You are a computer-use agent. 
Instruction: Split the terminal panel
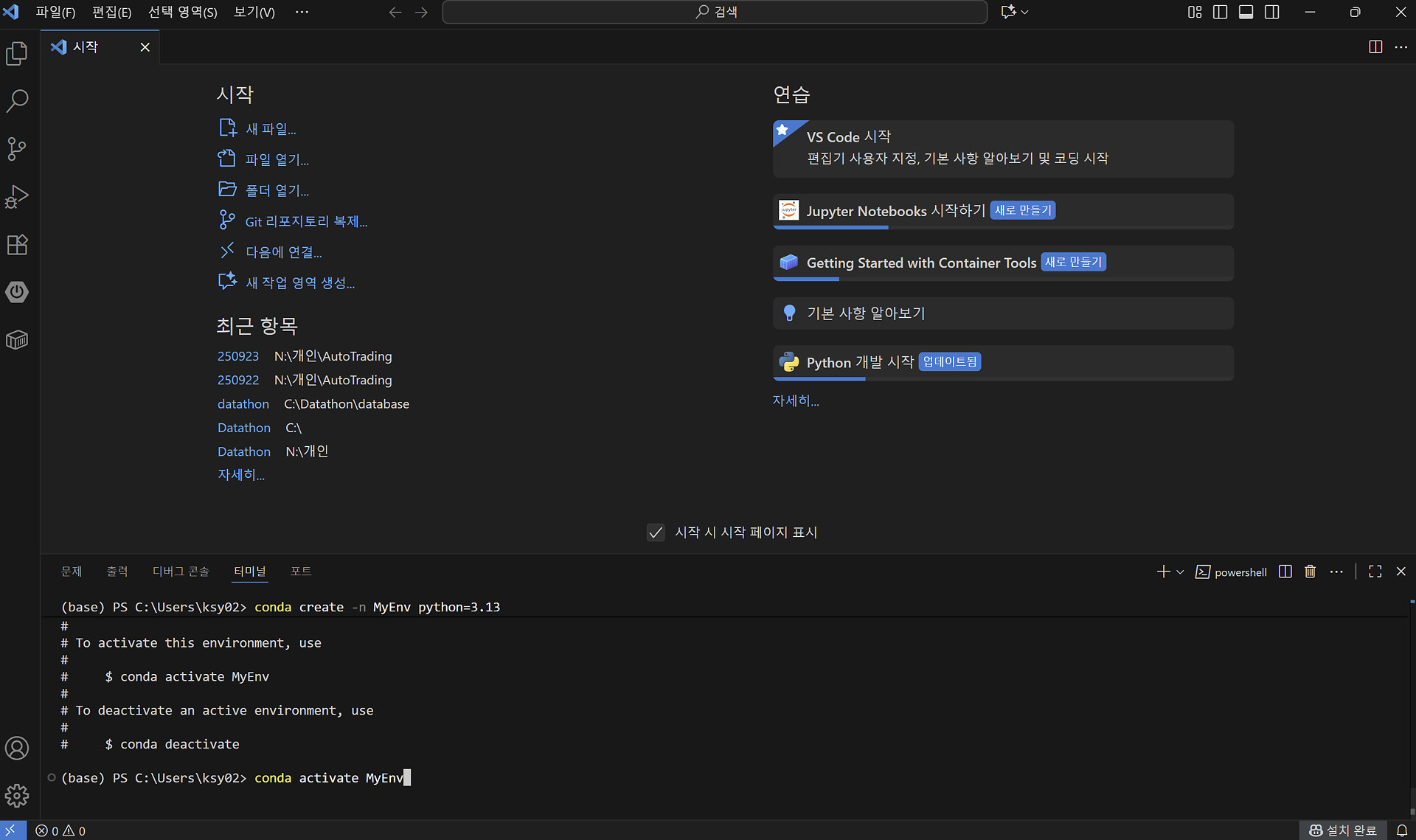[1285, 572]
